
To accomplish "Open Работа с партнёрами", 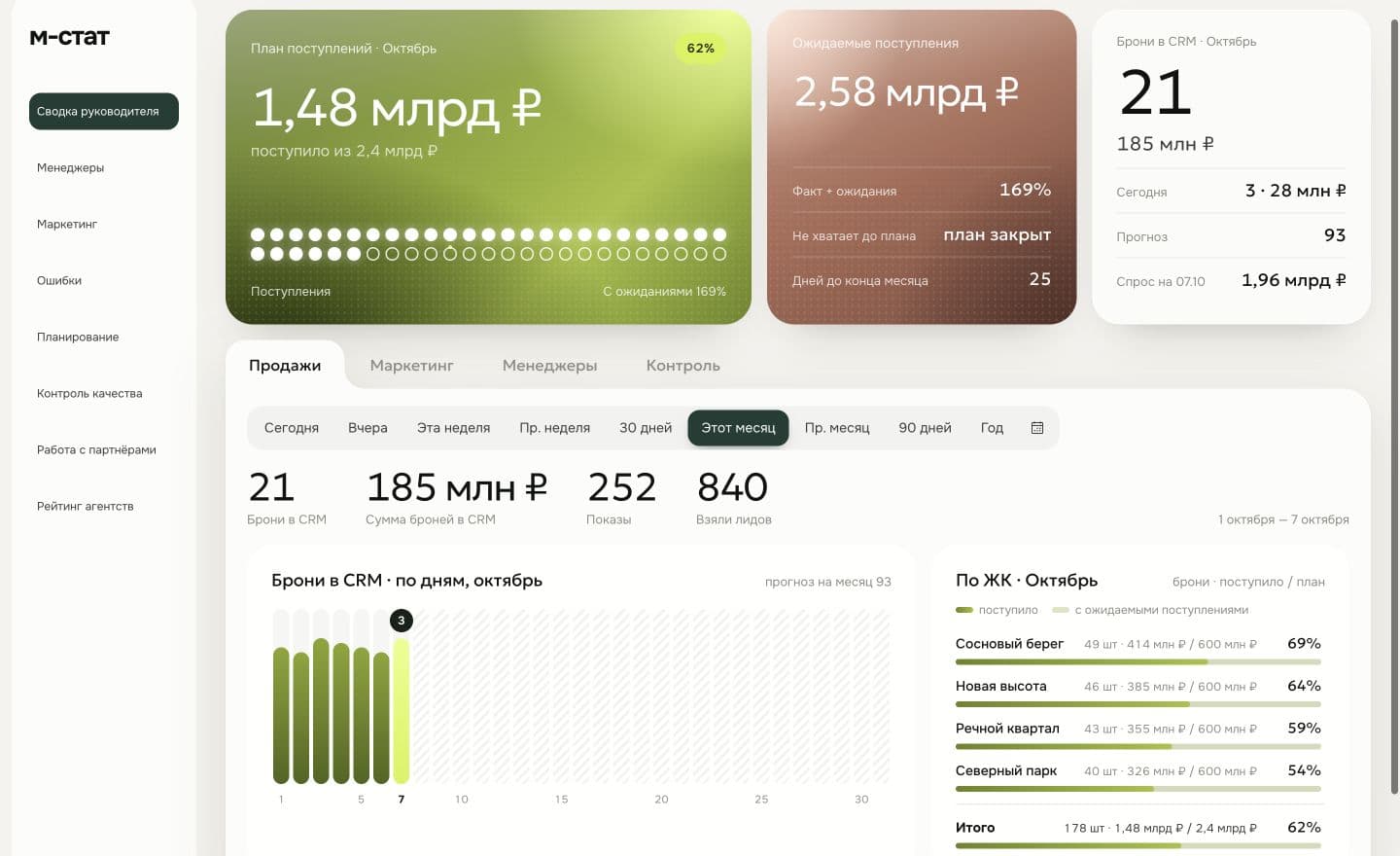I will [96, 449].
